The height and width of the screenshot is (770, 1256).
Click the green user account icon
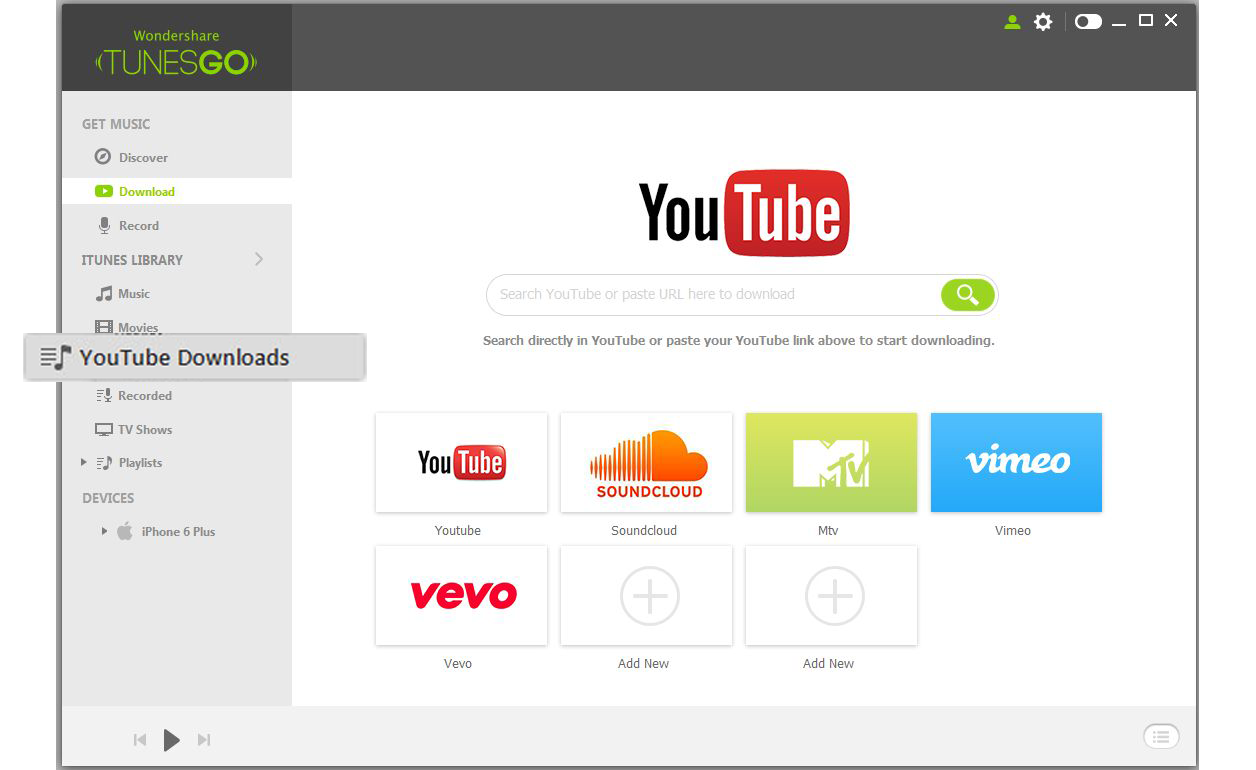pyautogui.click(x=1012, y=22)
